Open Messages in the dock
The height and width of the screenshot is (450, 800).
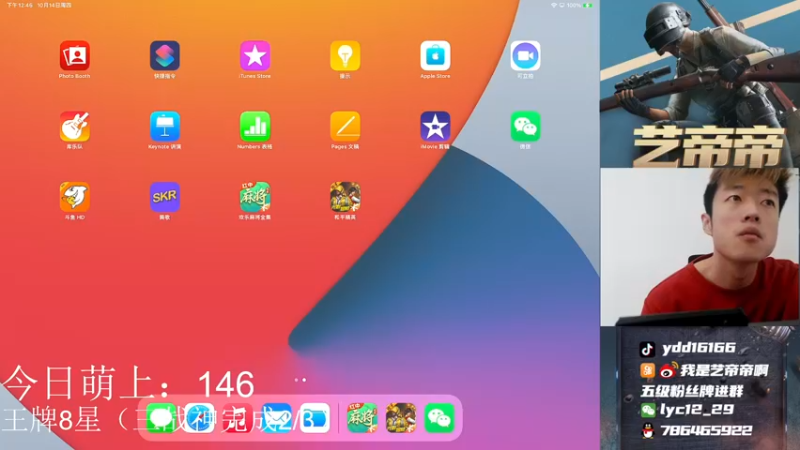pyautogui.click(x=160, y=418)
